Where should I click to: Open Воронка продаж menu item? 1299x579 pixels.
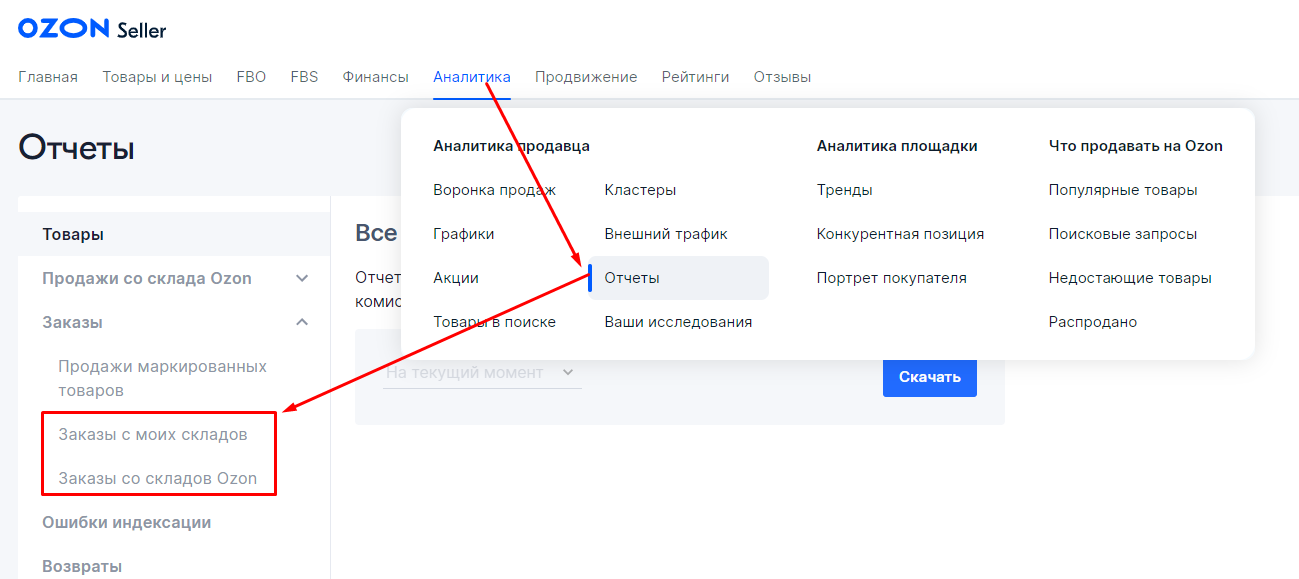(494, 190)
